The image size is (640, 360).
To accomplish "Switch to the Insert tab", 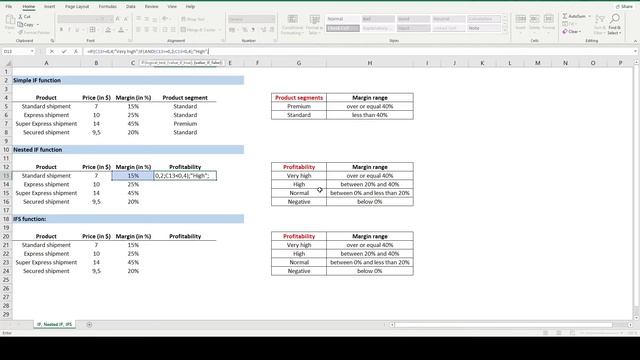I will point(49,7).
